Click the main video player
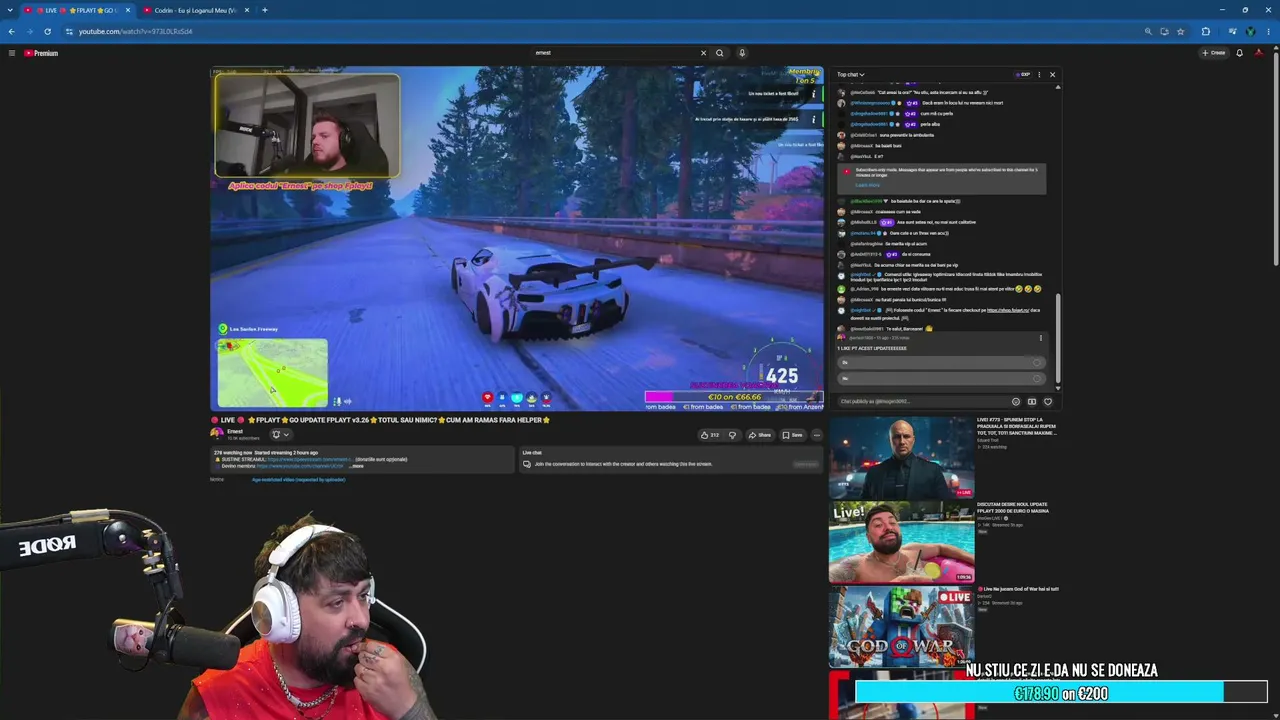Screen dimensions: 1280x720 click(517, 238)
